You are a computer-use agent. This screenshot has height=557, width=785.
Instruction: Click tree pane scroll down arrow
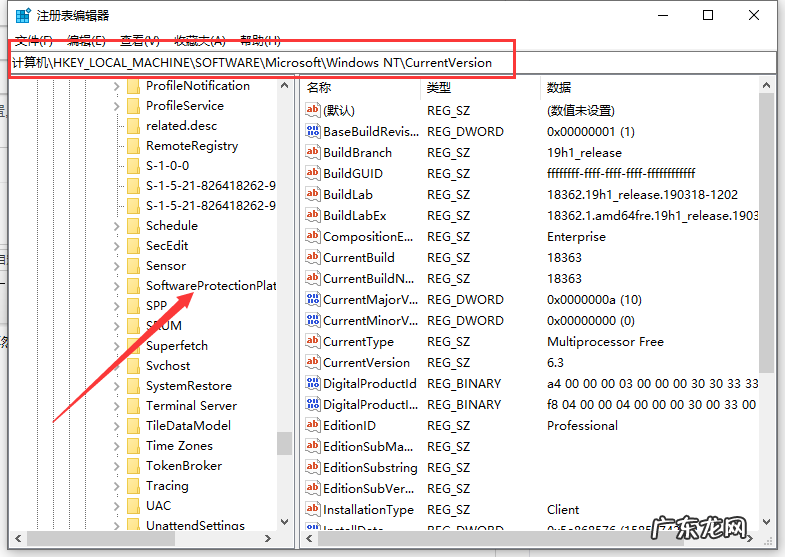point(284,522)
